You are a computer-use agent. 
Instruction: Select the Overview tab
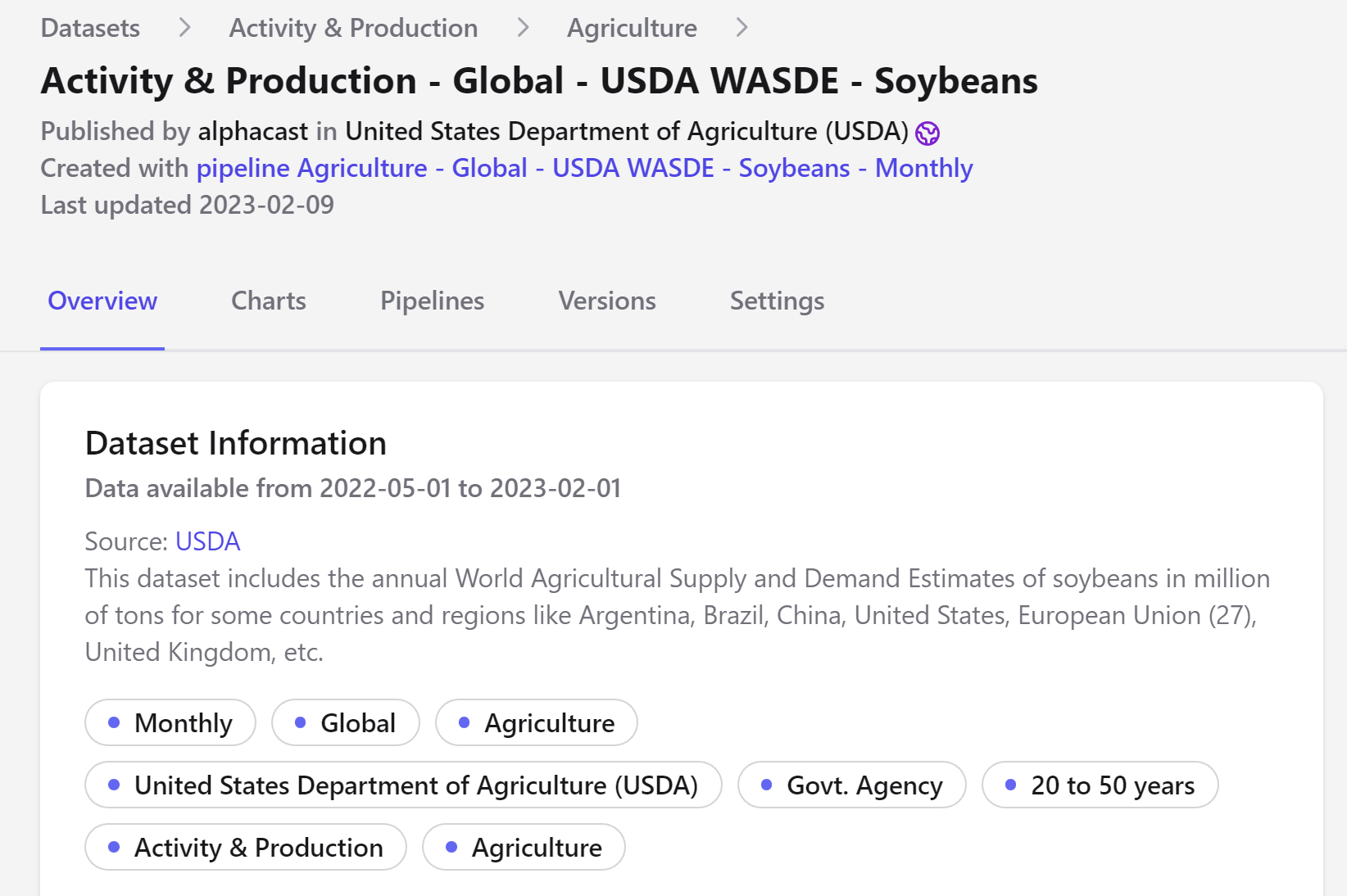pyautogui.click(x=102, y=301)
